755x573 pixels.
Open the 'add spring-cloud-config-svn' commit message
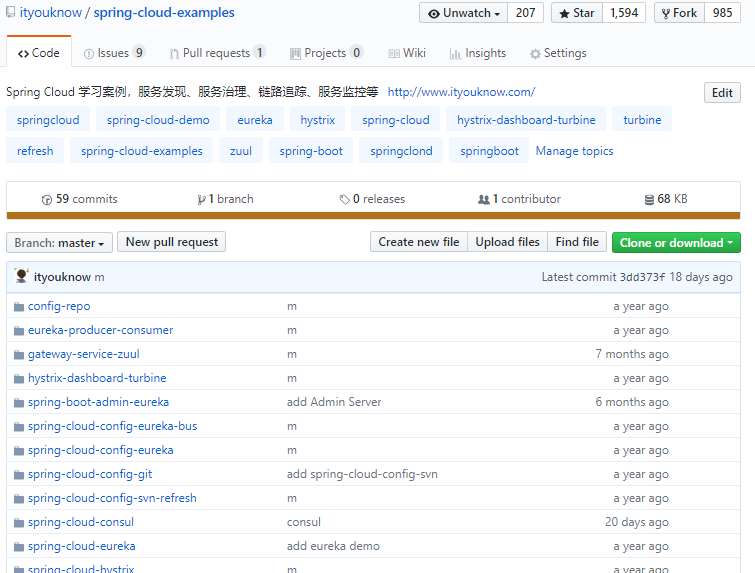coord(362,474)
